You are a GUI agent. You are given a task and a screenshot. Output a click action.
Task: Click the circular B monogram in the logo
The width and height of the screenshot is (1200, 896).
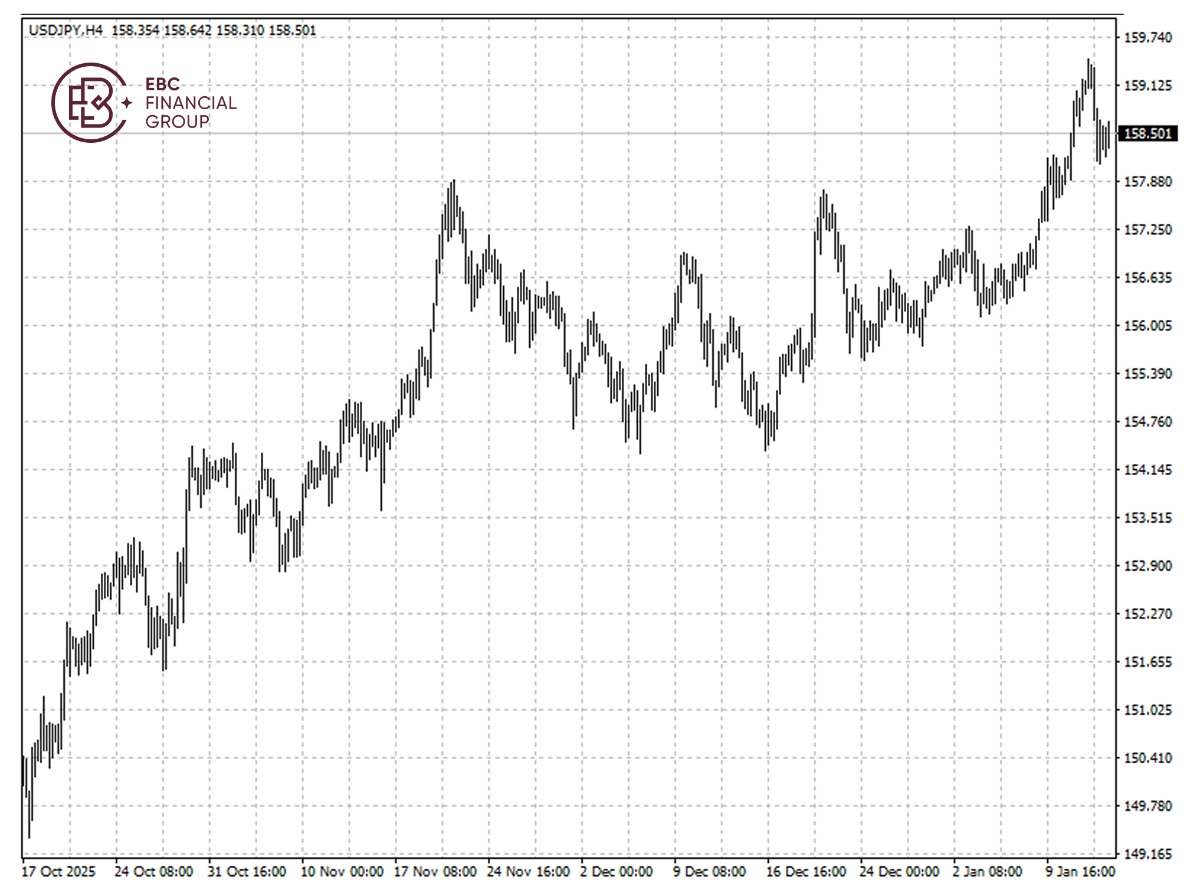pos(92,100)
